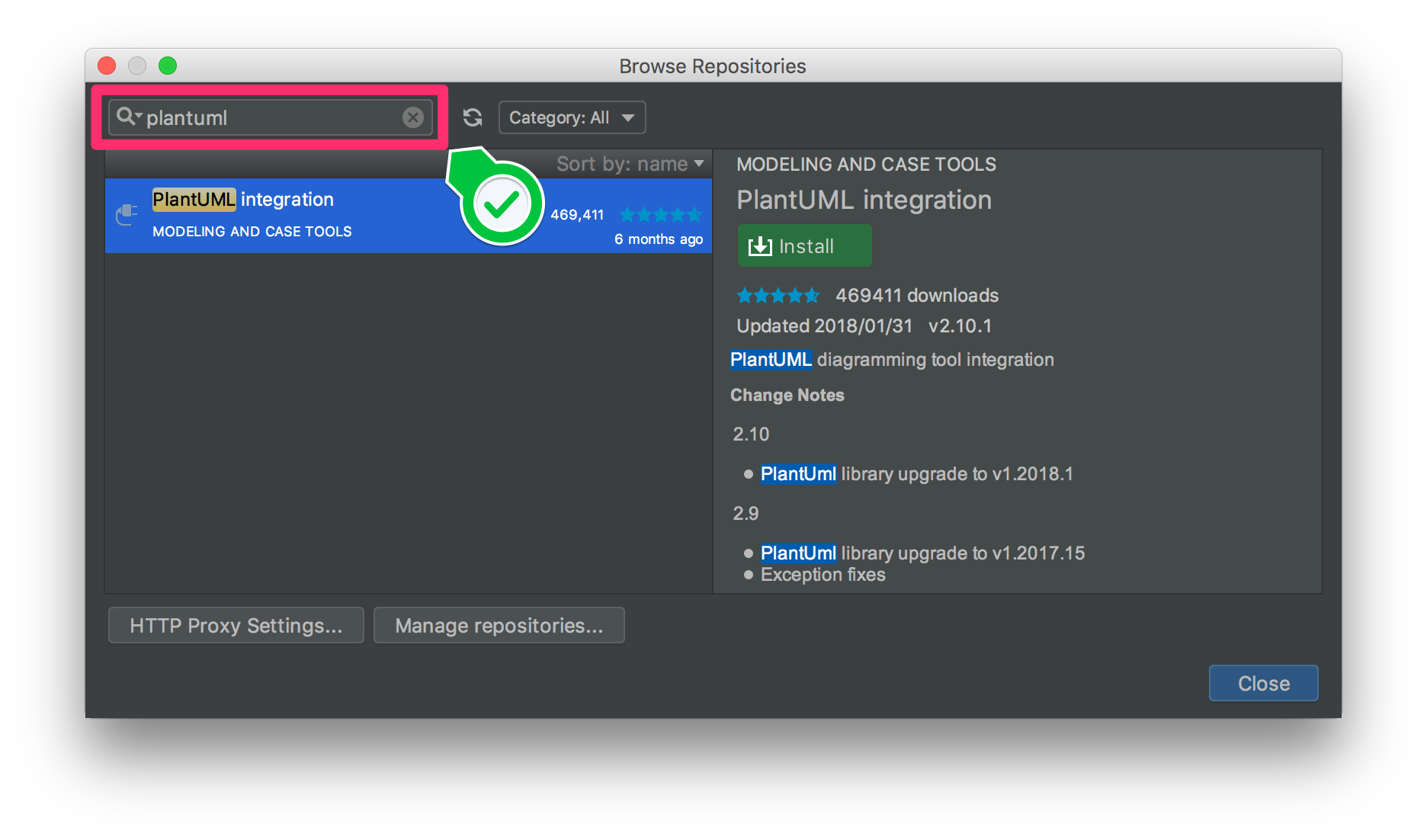Click the red close window button
The width and height of the screenshot is (1427, 840).
click(x=107, y=66)
